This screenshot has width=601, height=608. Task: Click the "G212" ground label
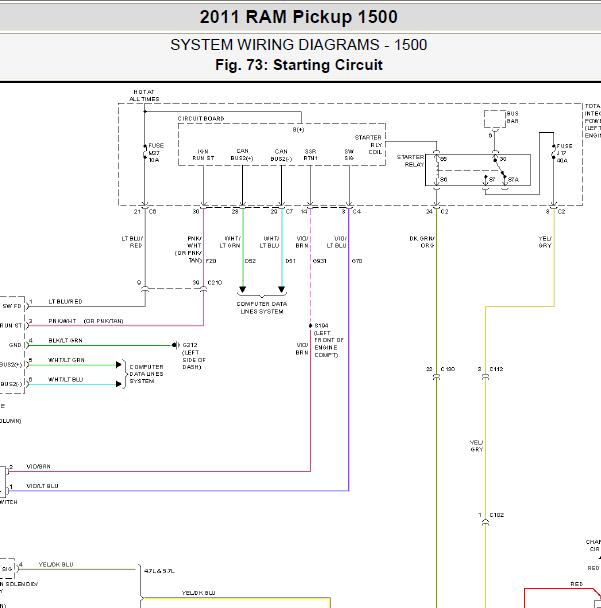[190, 345]
